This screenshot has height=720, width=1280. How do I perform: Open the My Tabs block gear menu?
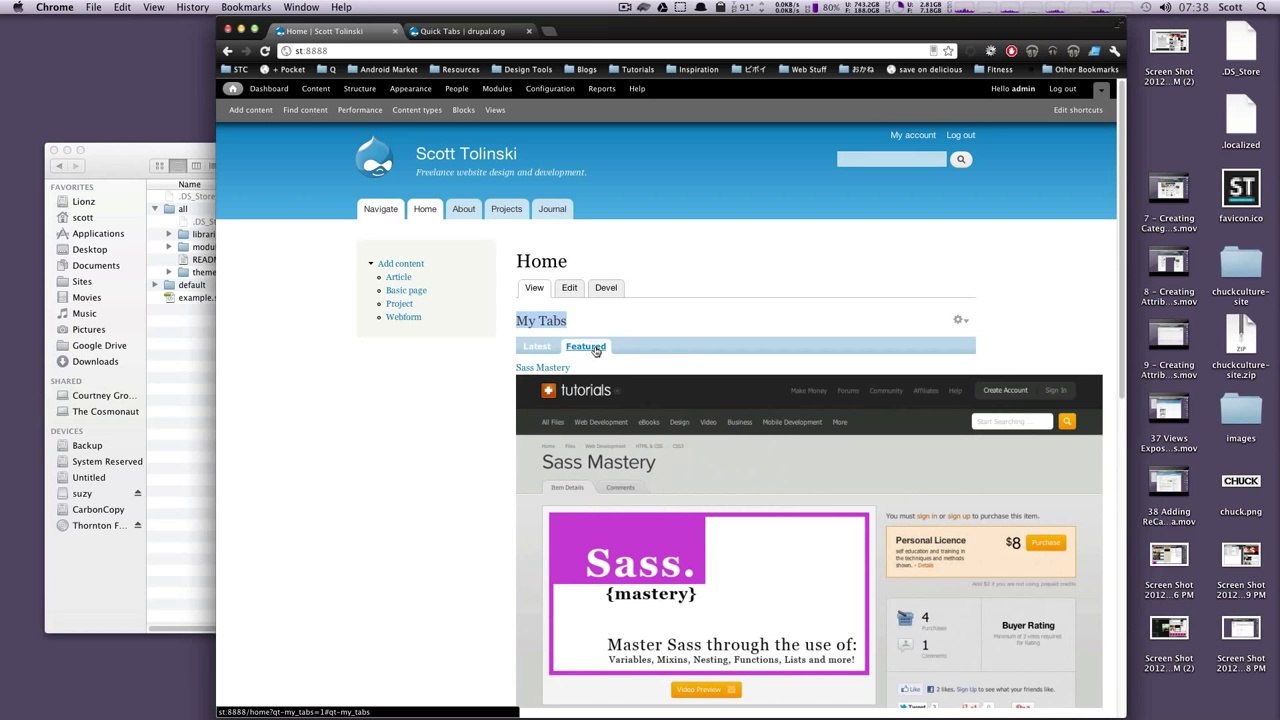coord(960,320)
